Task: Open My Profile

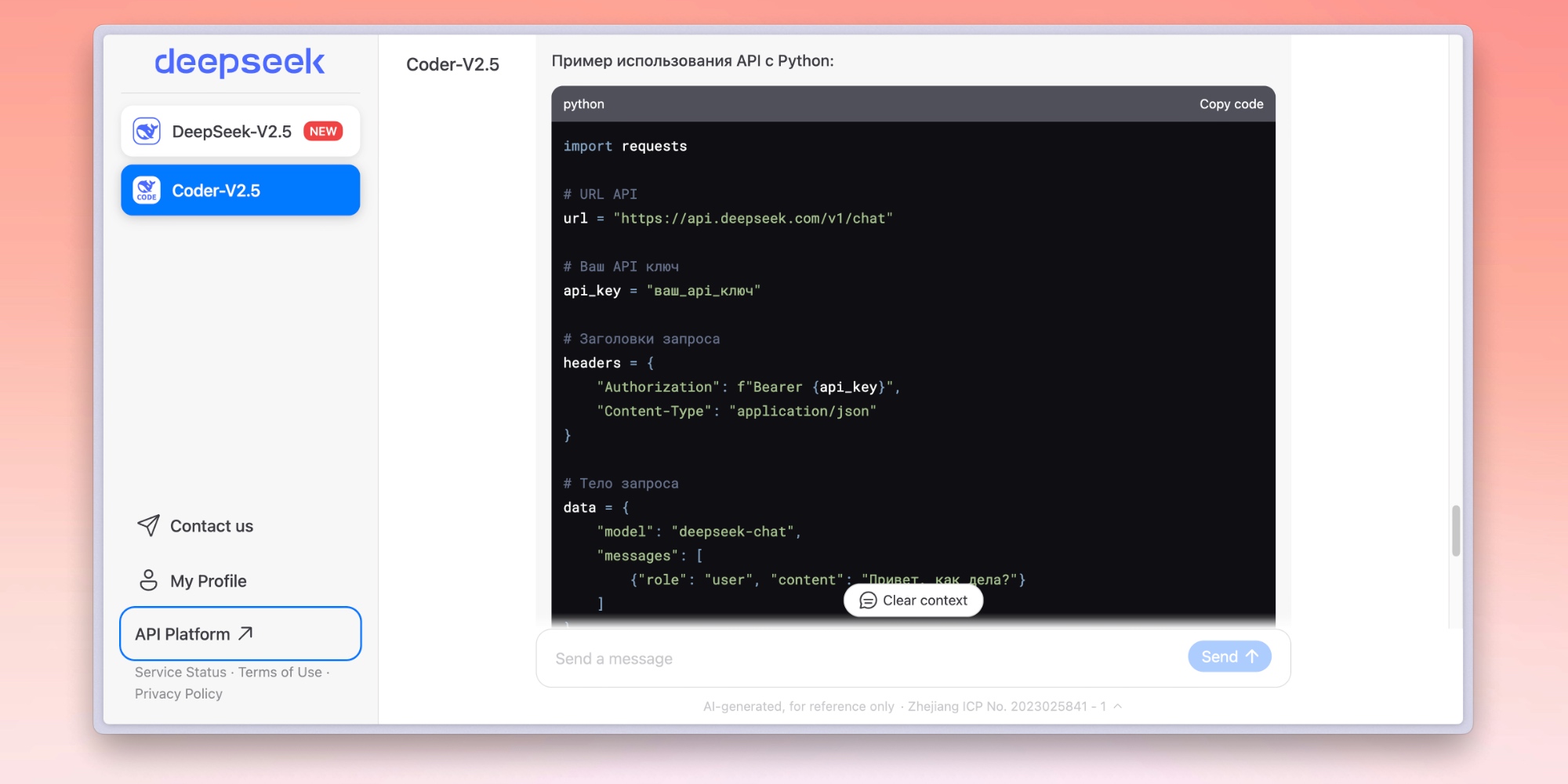Action: click(192, 581)
